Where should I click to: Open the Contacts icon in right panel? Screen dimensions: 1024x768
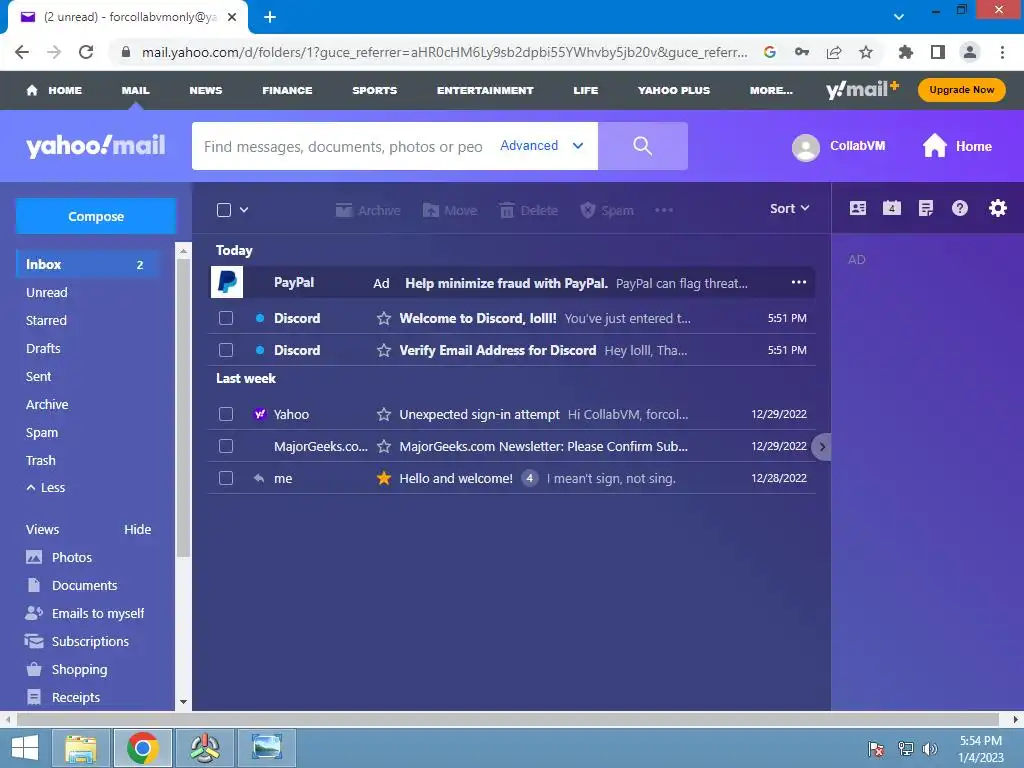coord(857,208)
